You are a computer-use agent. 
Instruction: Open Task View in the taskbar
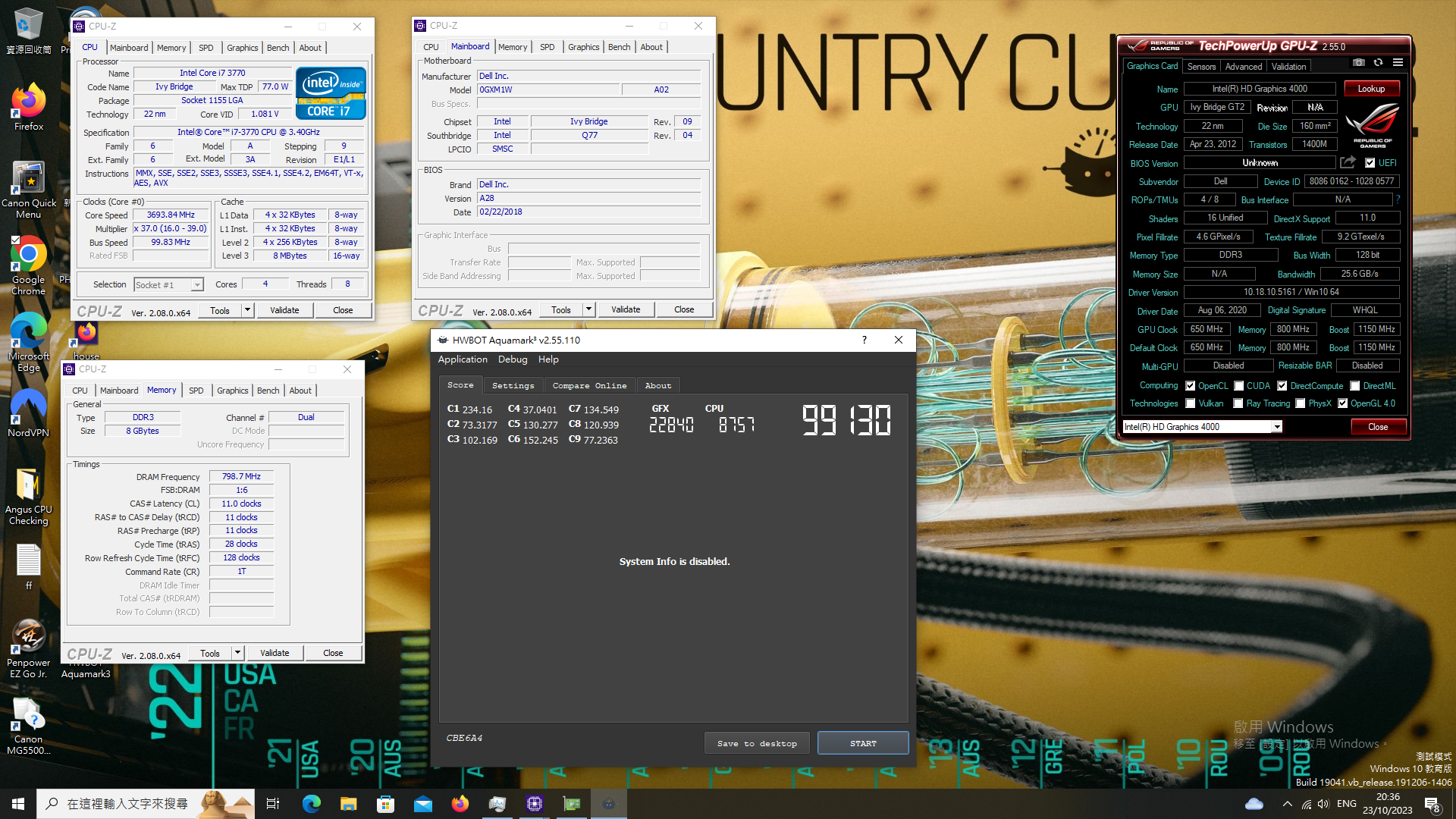[x=273, y=804]
